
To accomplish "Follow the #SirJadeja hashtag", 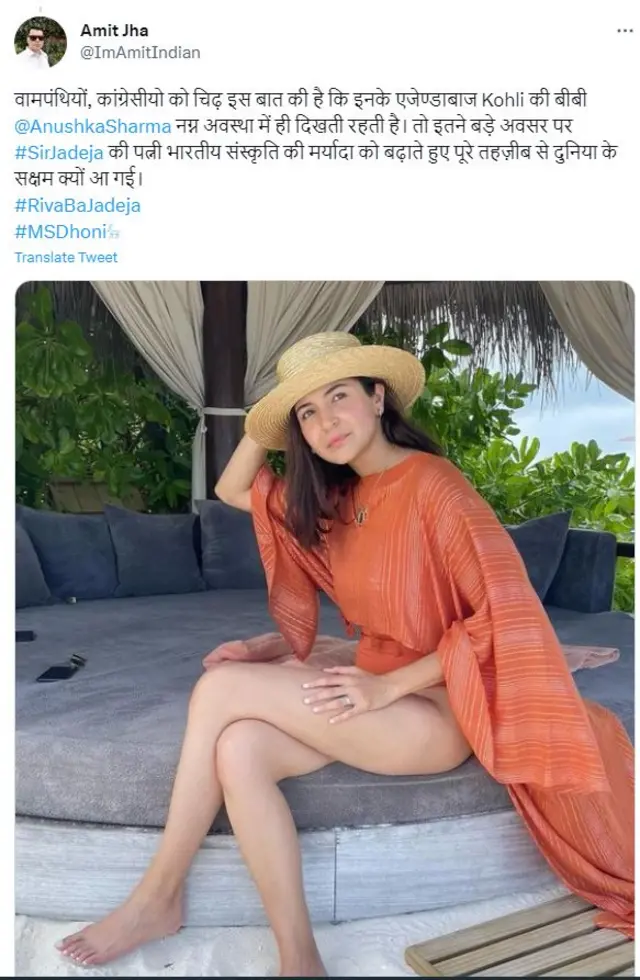I will 59,152.
